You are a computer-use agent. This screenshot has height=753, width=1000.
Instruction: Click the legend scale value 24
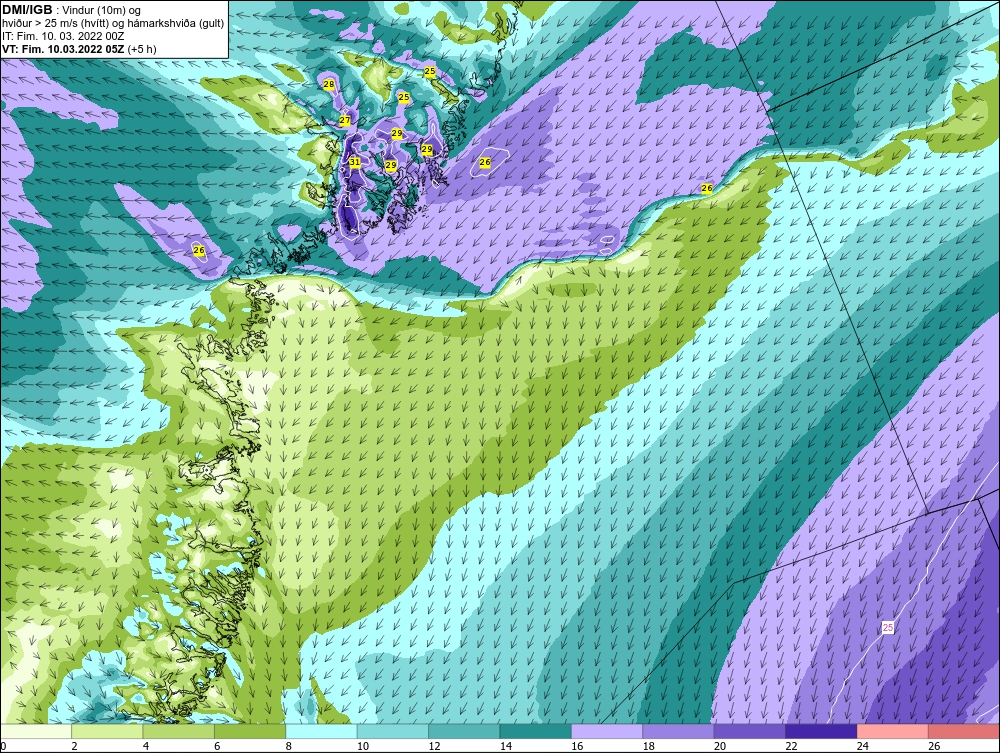863,746
